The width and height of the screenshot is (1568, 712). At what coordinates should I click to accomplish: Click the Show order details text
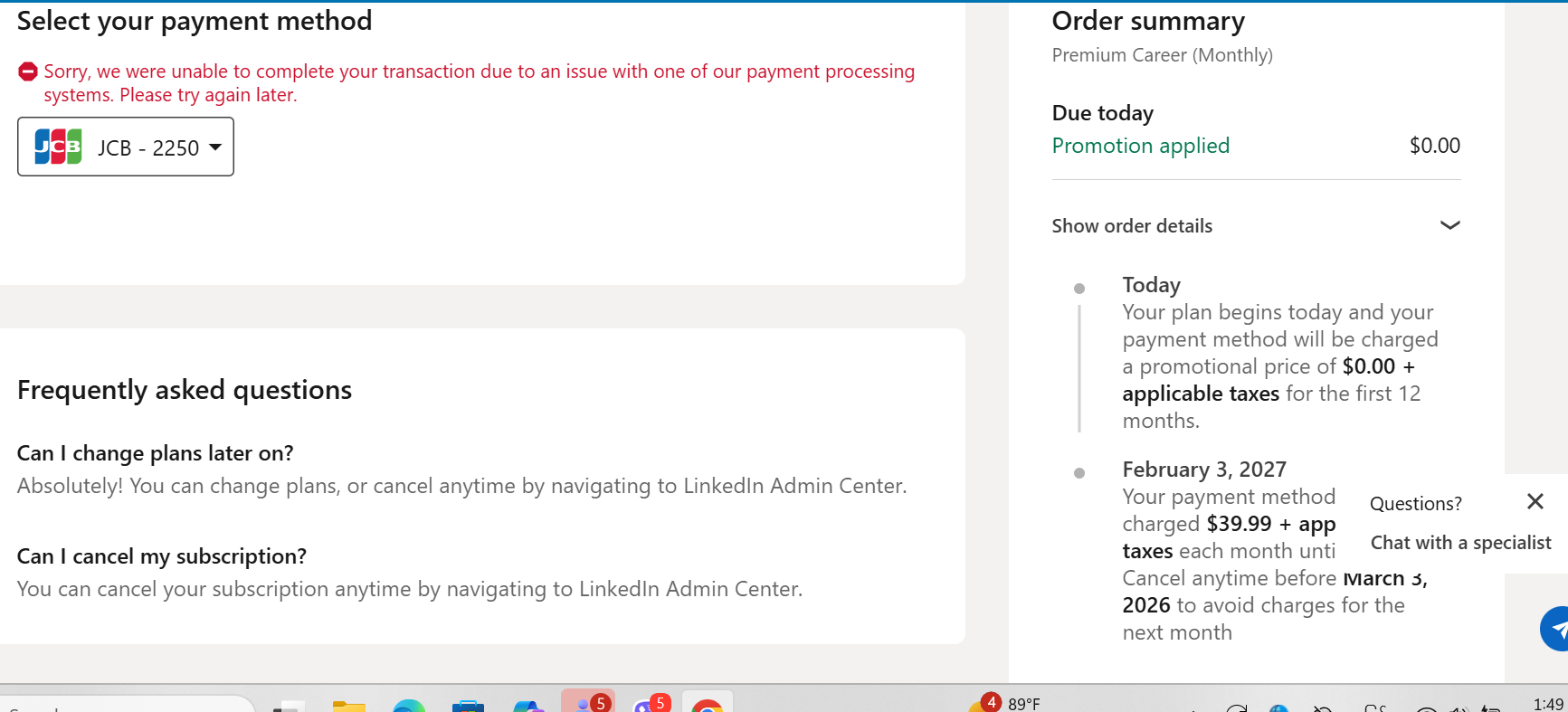pos(1132,225)
